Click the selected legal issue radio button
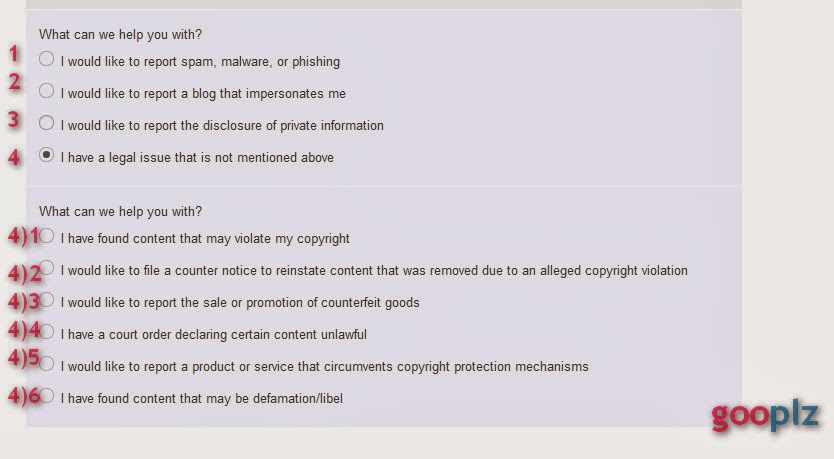 (46, 155)
